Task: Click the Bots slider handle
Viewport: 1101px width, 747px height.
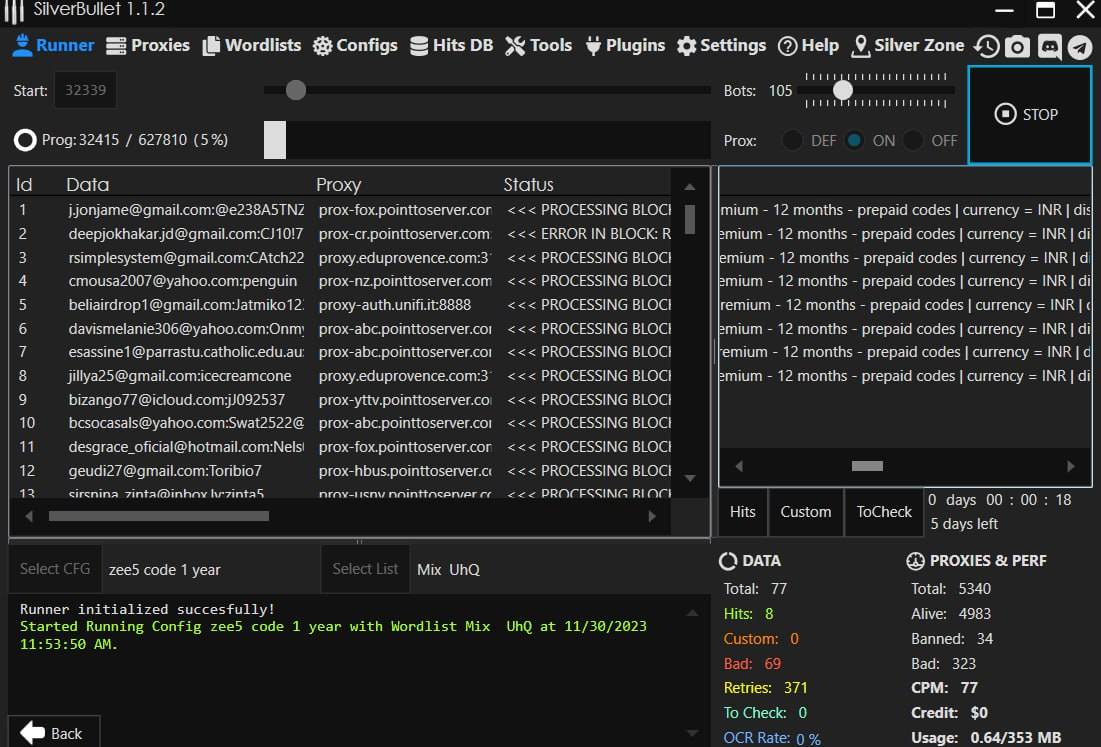Action: (x=843, y=90)
